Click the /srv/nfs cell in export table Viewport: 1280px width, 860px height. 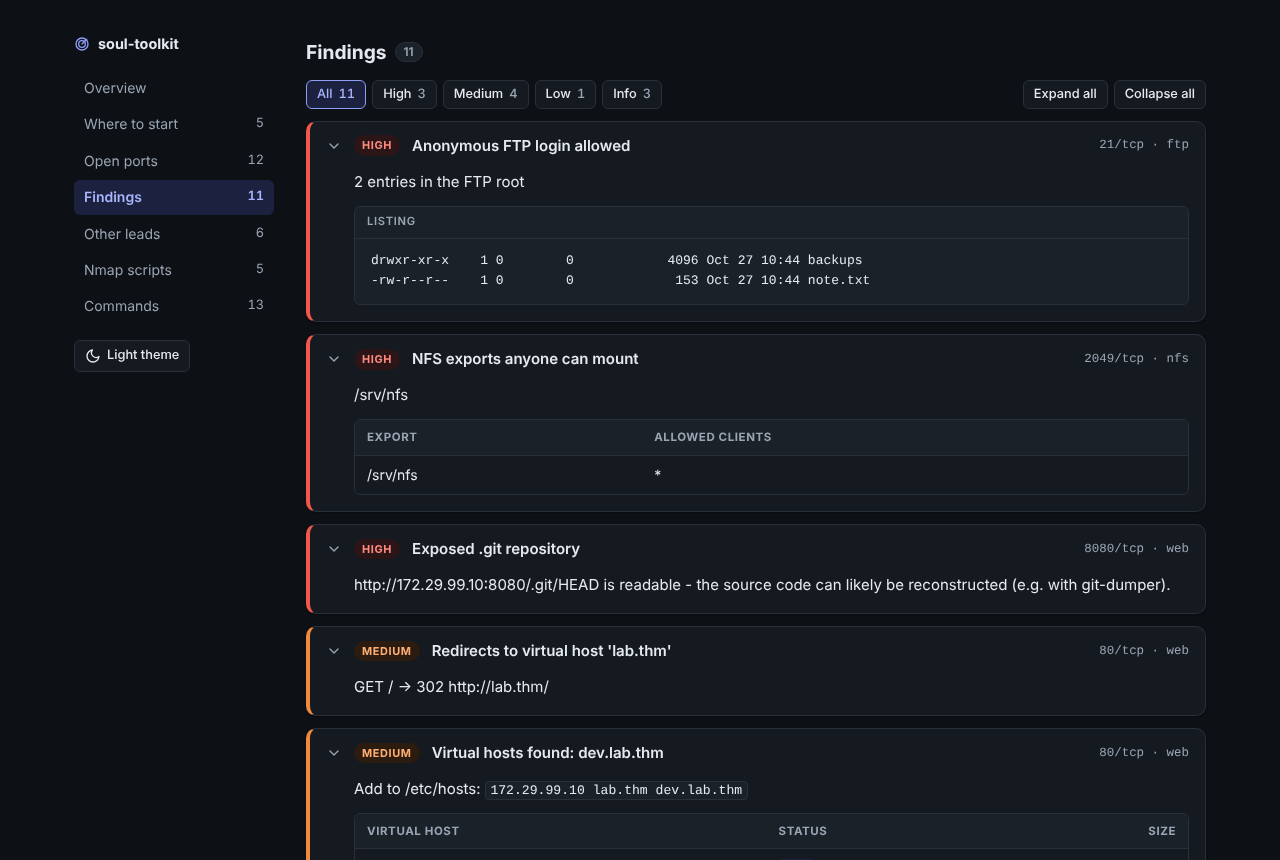(392, 475)
